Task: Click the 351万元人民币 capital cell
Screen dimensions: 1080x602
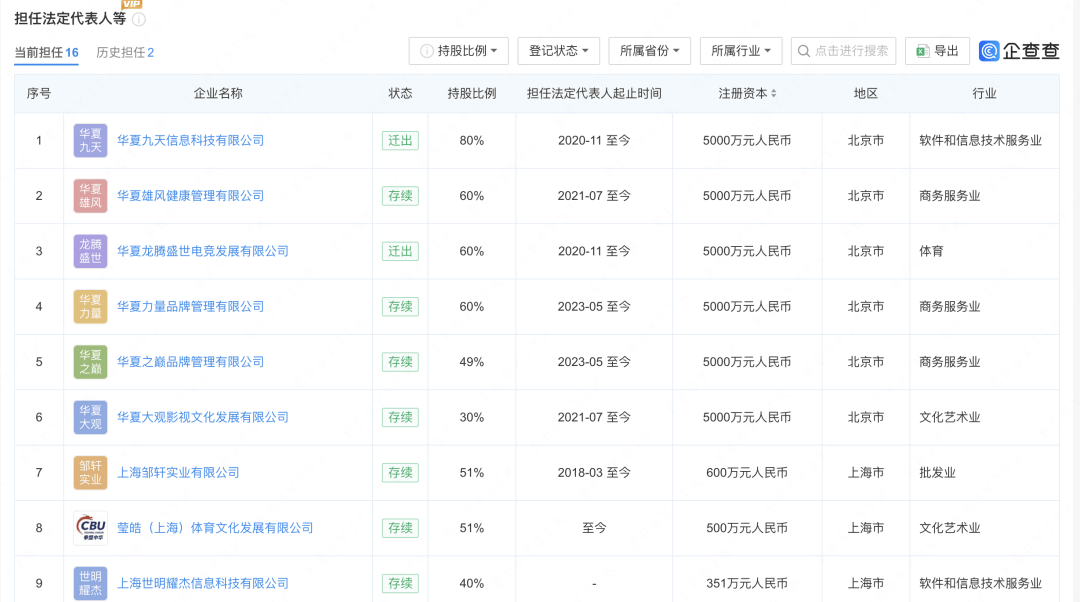Action: (x=747, y=583)
